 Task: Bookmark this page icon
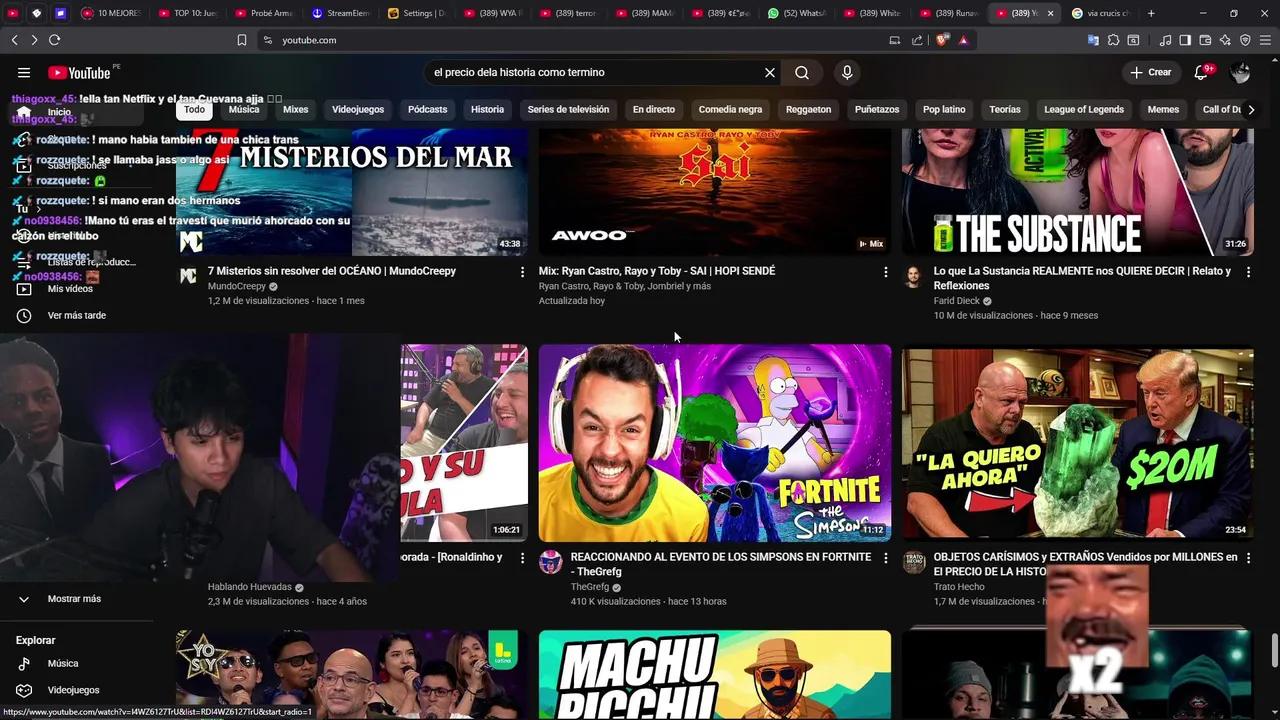point(242,40)
